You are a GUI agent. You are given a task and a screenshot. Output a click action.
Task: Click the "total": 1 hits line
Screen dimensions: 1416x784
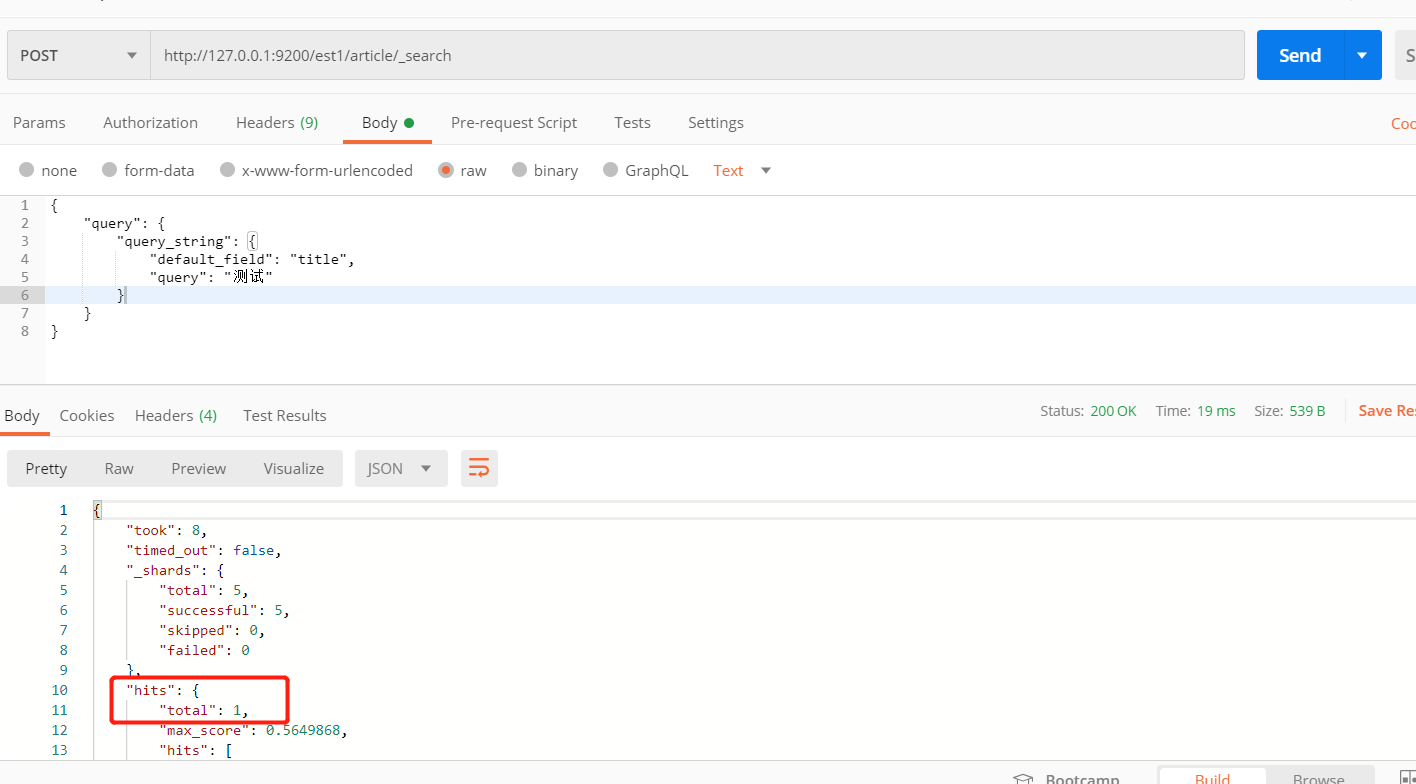203,710
